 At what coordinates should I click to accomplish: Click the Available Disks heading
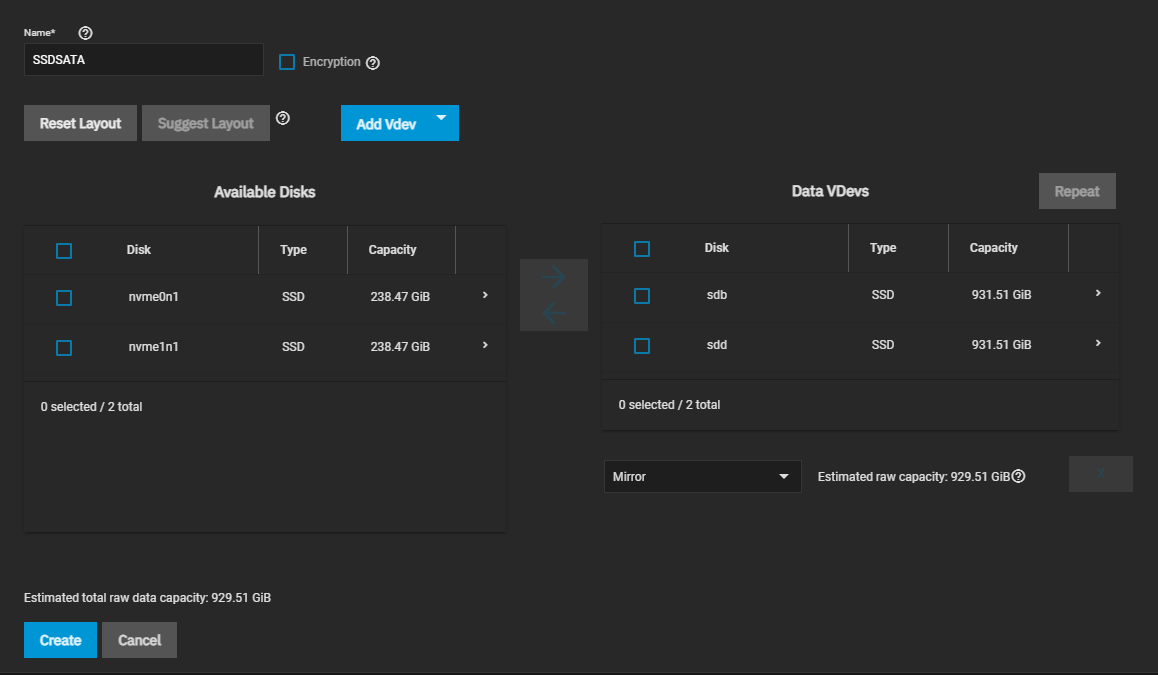(x=264, y=192)
